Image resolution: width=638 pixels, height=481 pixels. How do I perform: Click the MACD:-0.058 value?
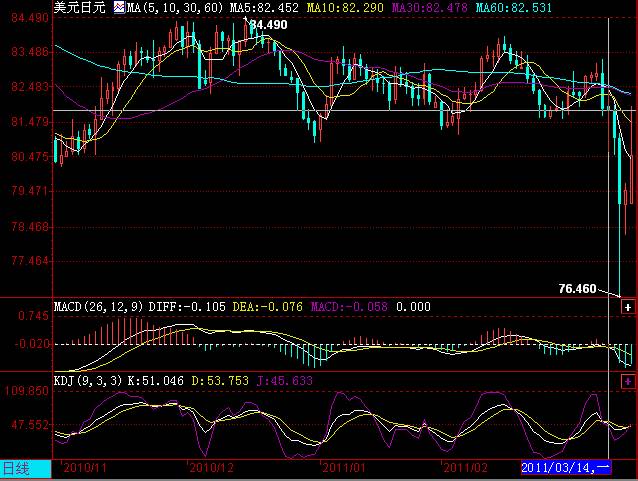click(x=349, y=306)
